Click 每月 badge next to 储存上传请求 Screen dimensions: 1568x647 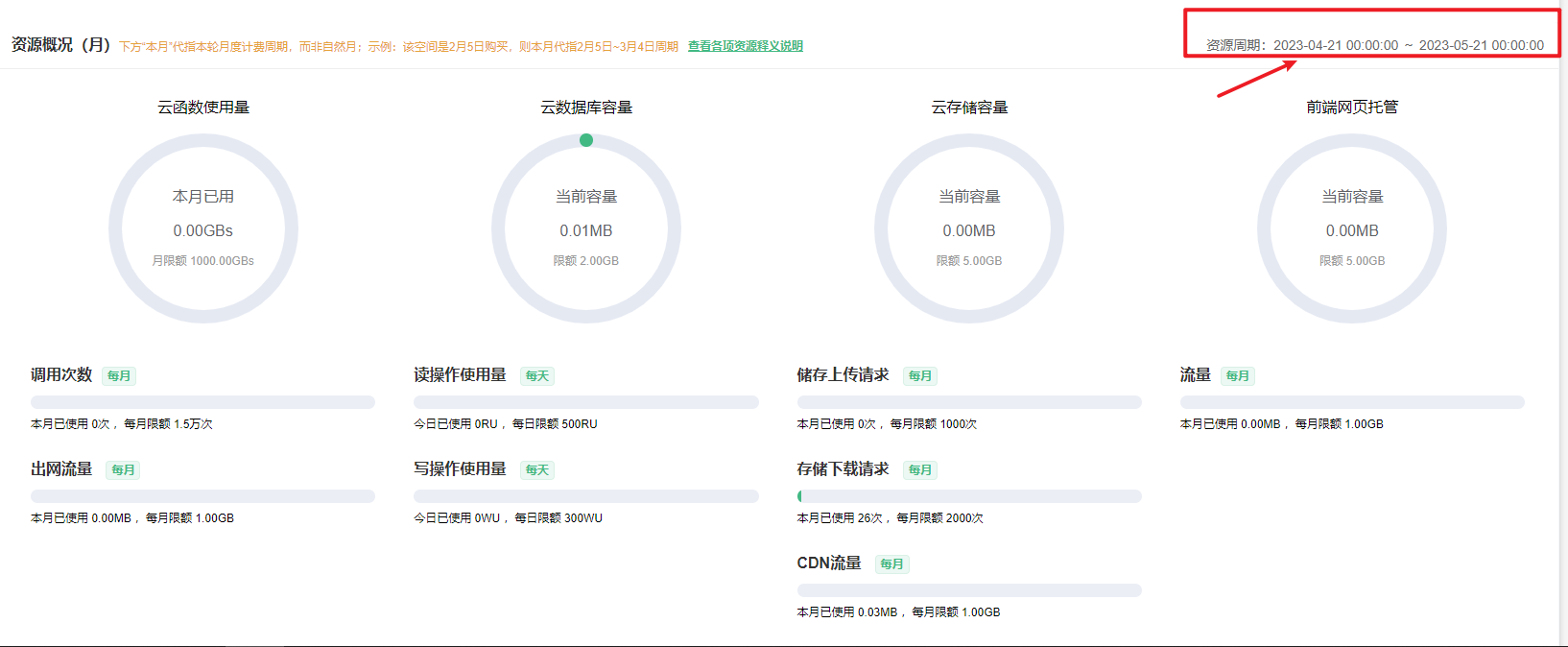[x=920, y=376]
